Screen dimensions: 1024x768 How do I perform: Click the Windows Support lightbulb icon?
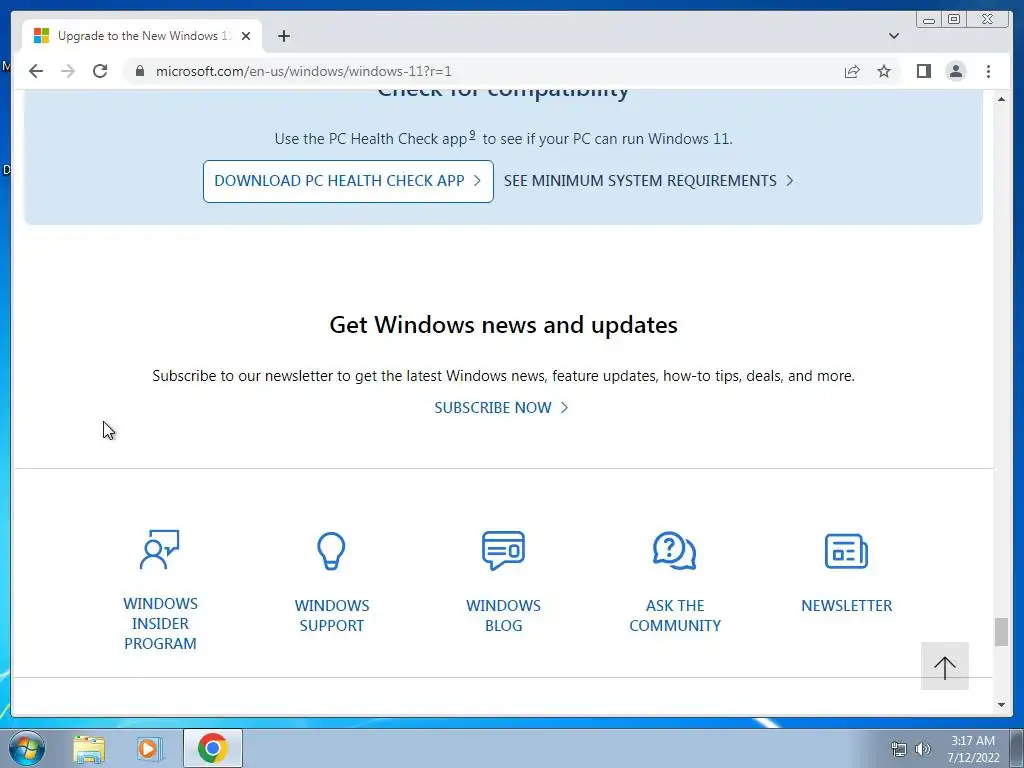click(331, 551)
